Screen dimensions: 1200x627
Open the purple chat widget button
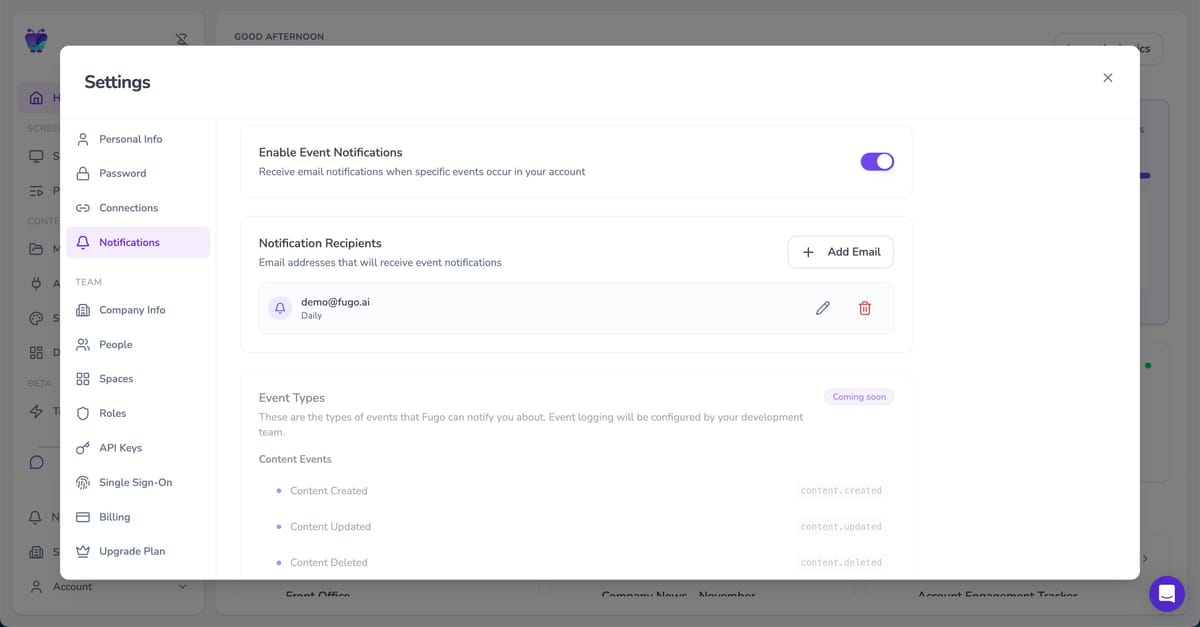click(x=1166, y=594)
